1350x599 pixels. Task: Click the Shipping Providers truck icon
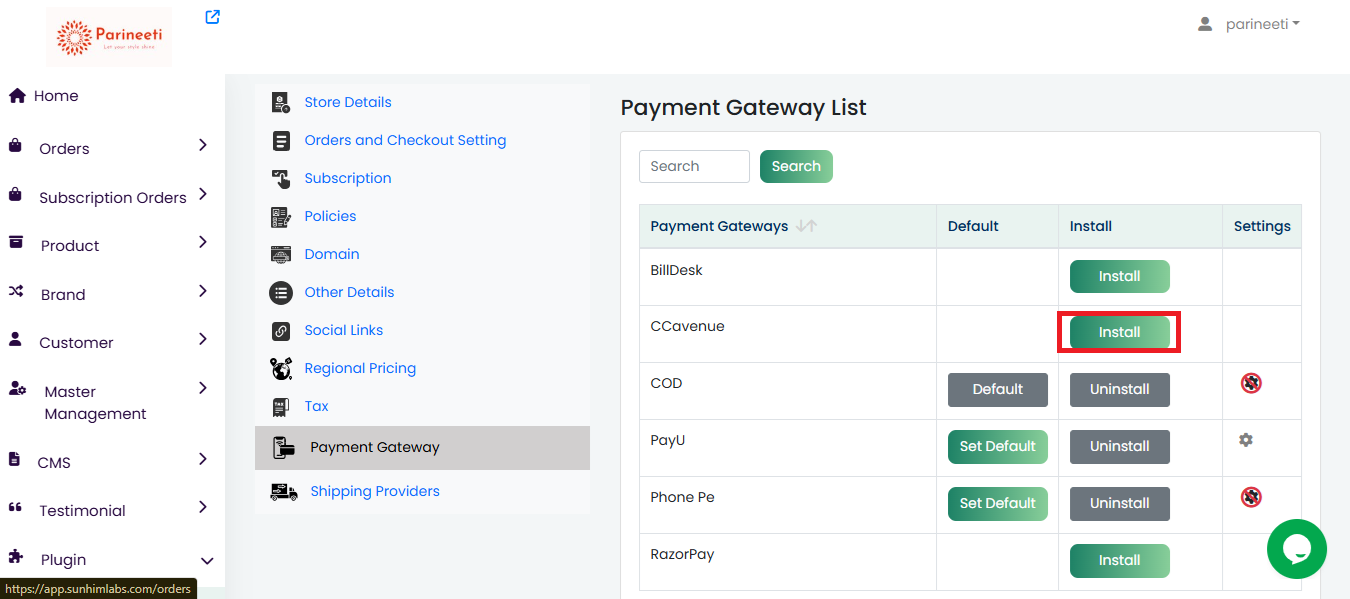(x=283, y=492)
